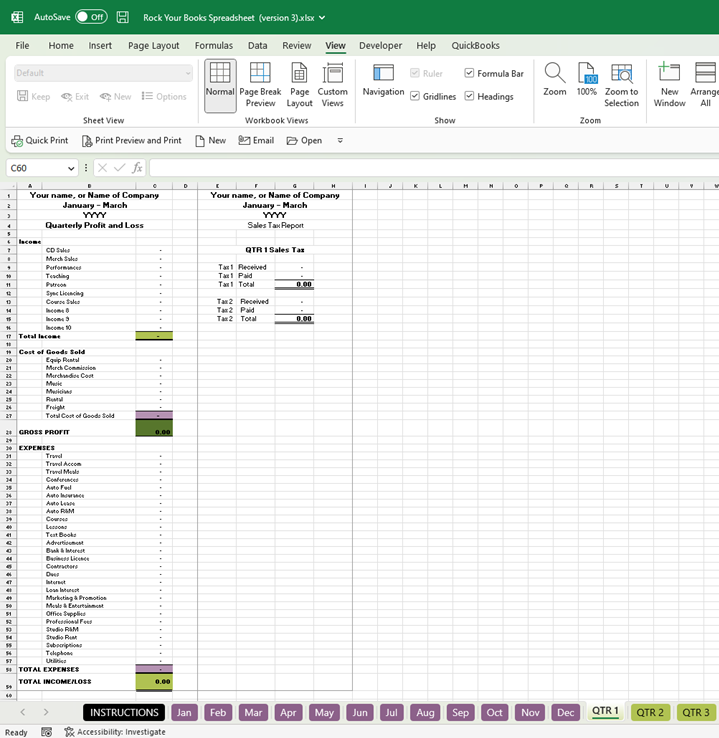Click Zoom to Selection

(x=621, y=84)
